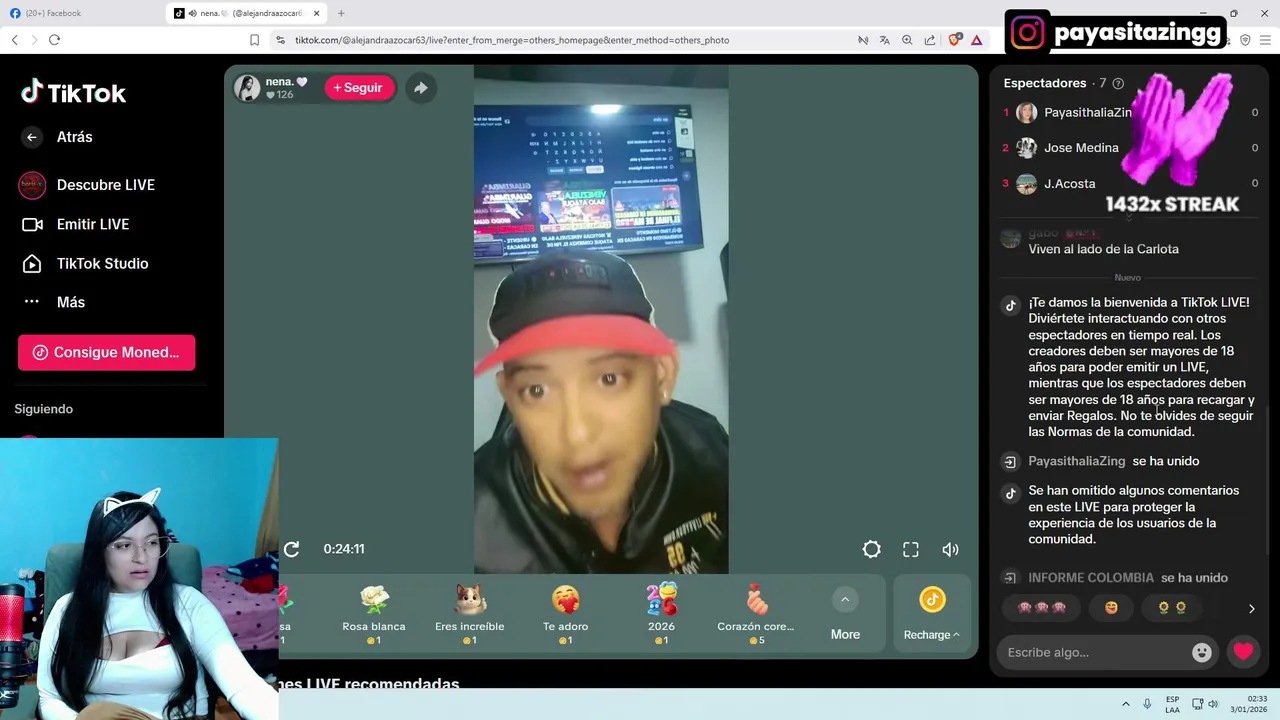Image resolution: width=1280 pixels, height=720 pixels.
Task: Reload the browser page
Action: (x=54, y=40)
